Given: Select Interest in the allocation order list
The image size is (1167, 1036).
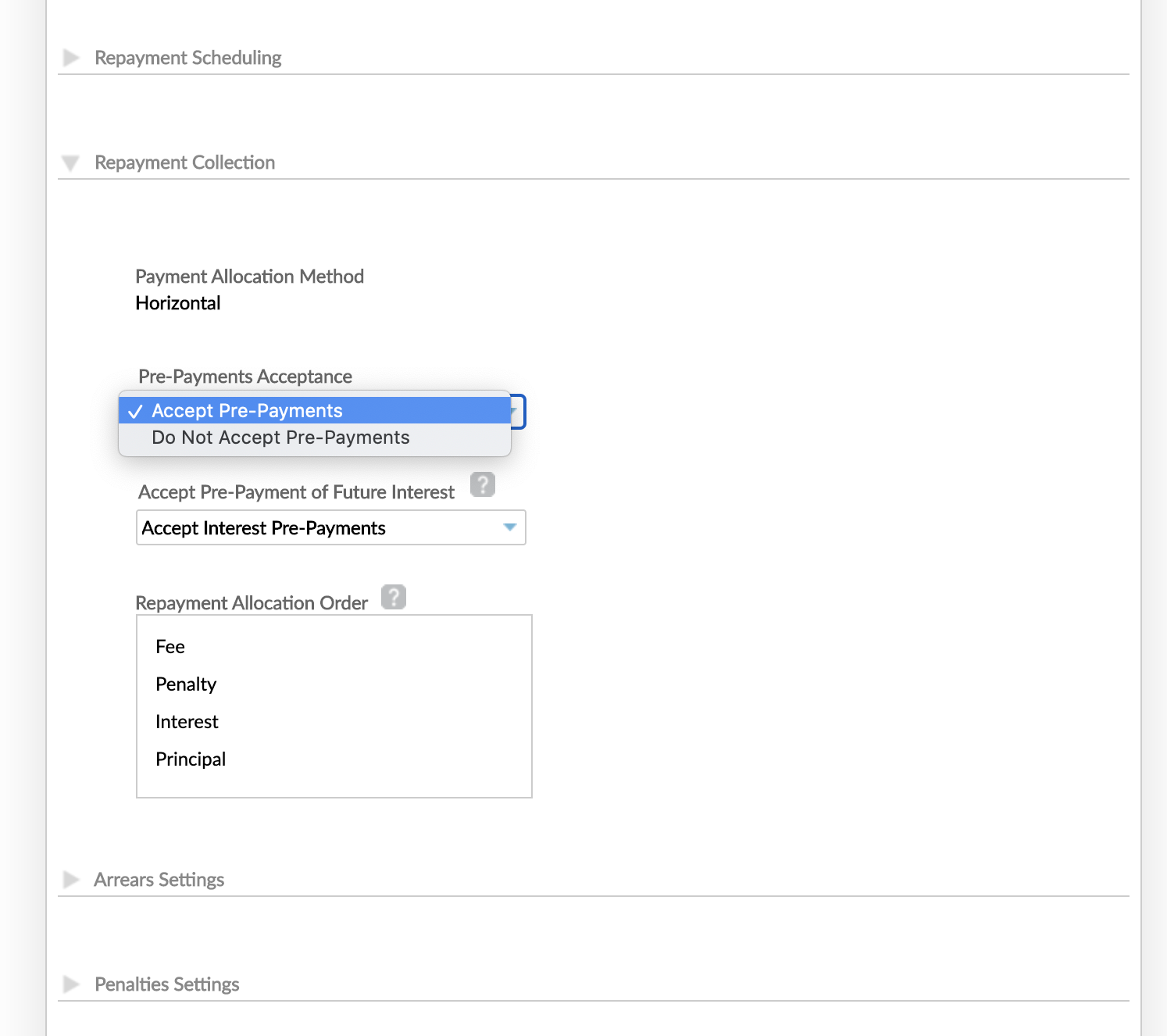Looking at the screenshot, I should (186, 721).
